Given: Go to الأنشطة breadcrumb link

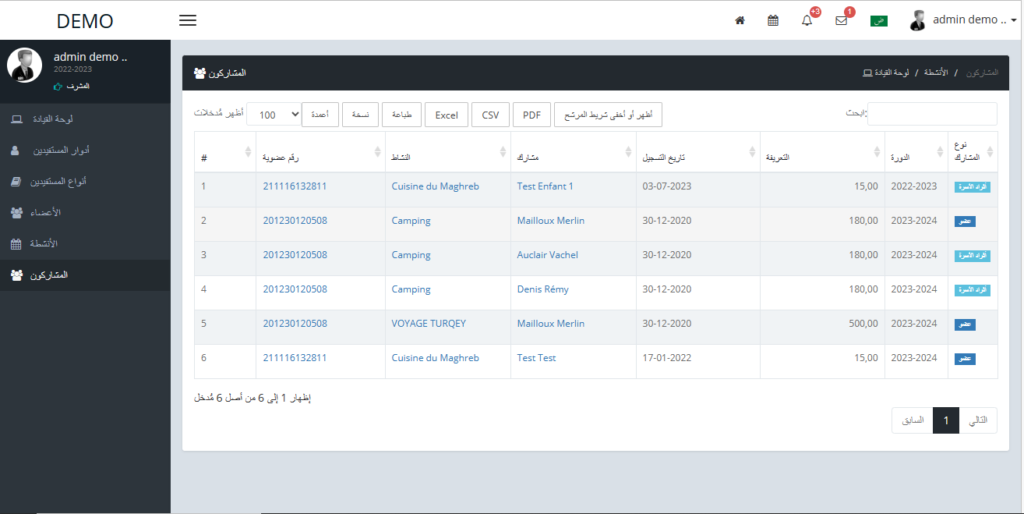Looking at the screenshot, I should (x=937, y=73).
